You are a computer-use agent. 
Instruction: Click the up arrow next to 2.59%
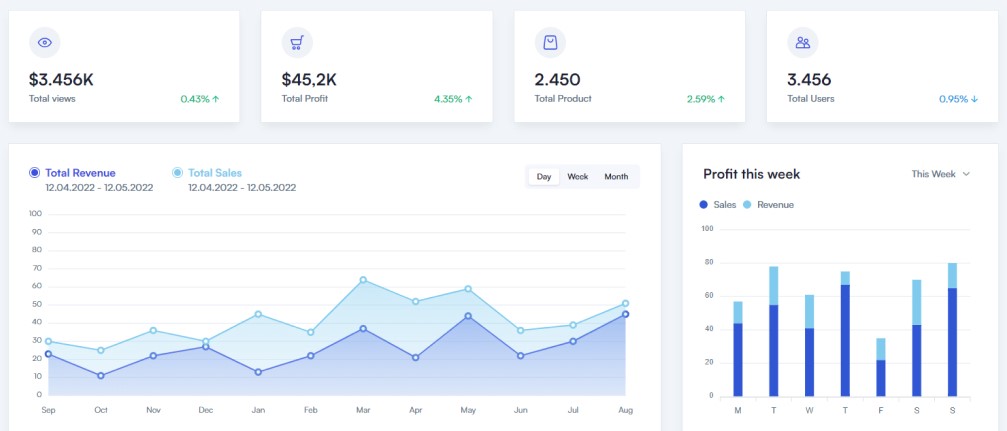(x=721, y=99)
